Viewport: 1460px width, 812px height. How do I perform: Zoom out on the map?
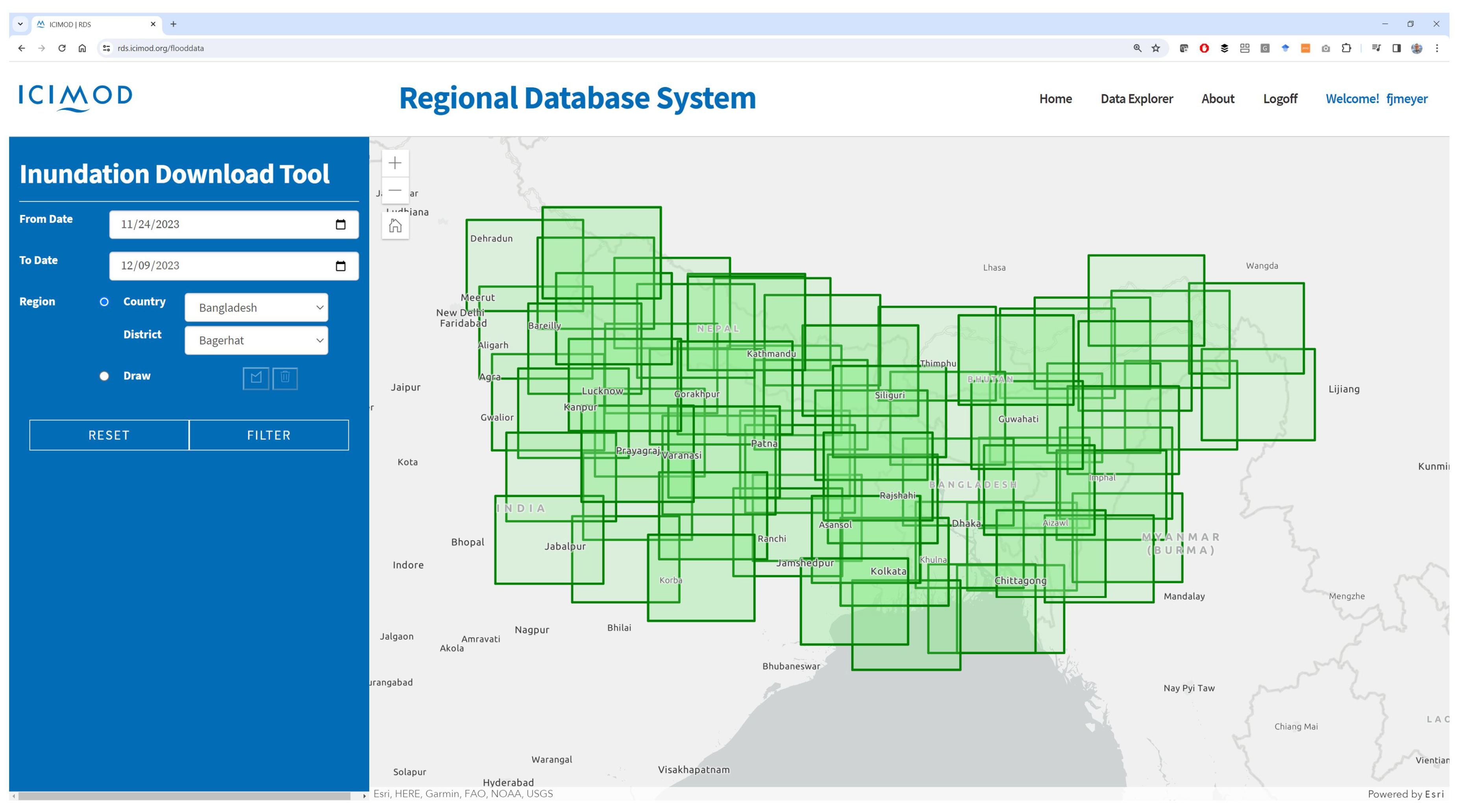[x=395, y=191]
